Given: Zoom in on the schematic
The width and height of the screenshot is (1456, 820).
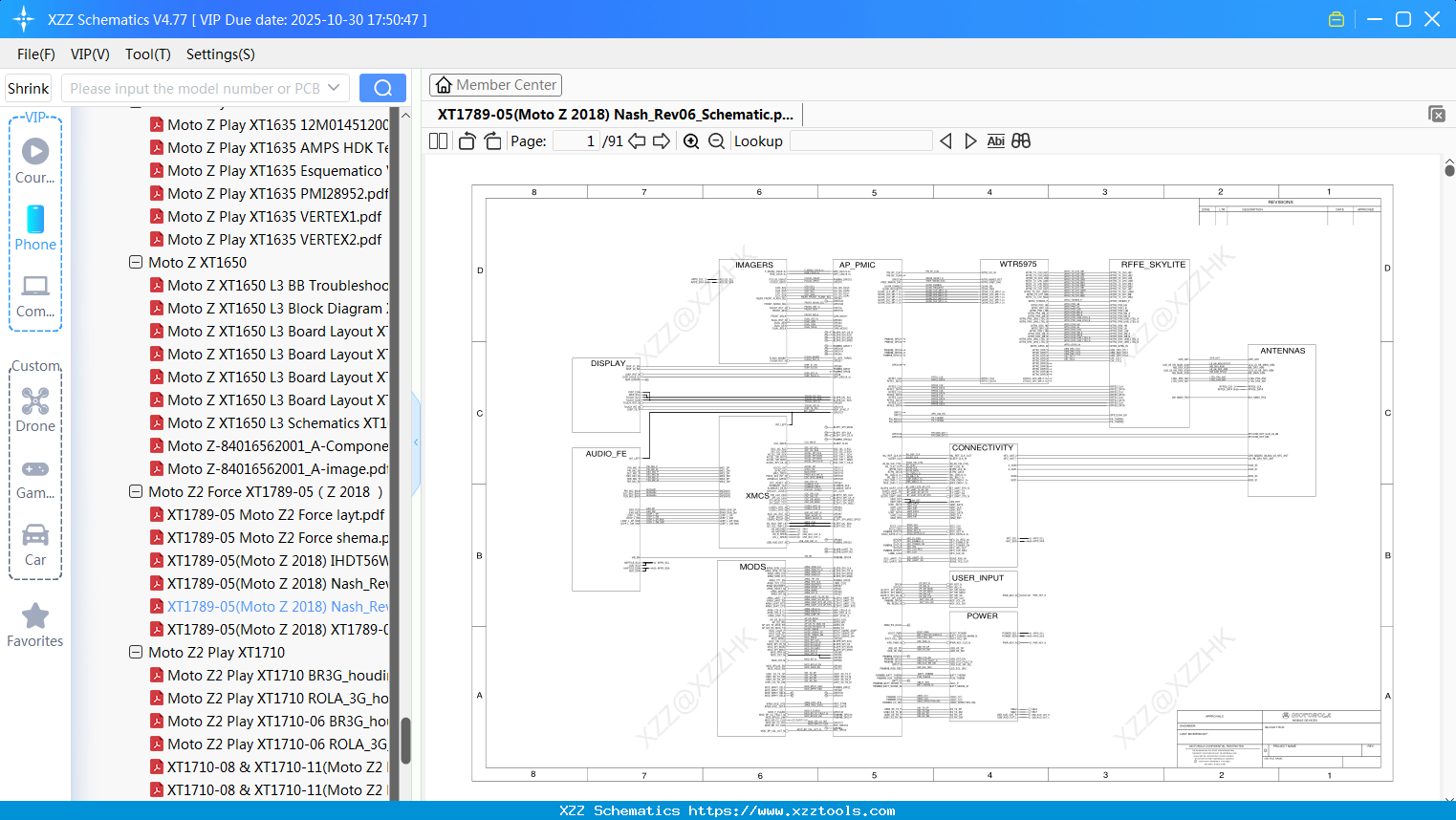Looking at the screenshot, I should 691,140.
